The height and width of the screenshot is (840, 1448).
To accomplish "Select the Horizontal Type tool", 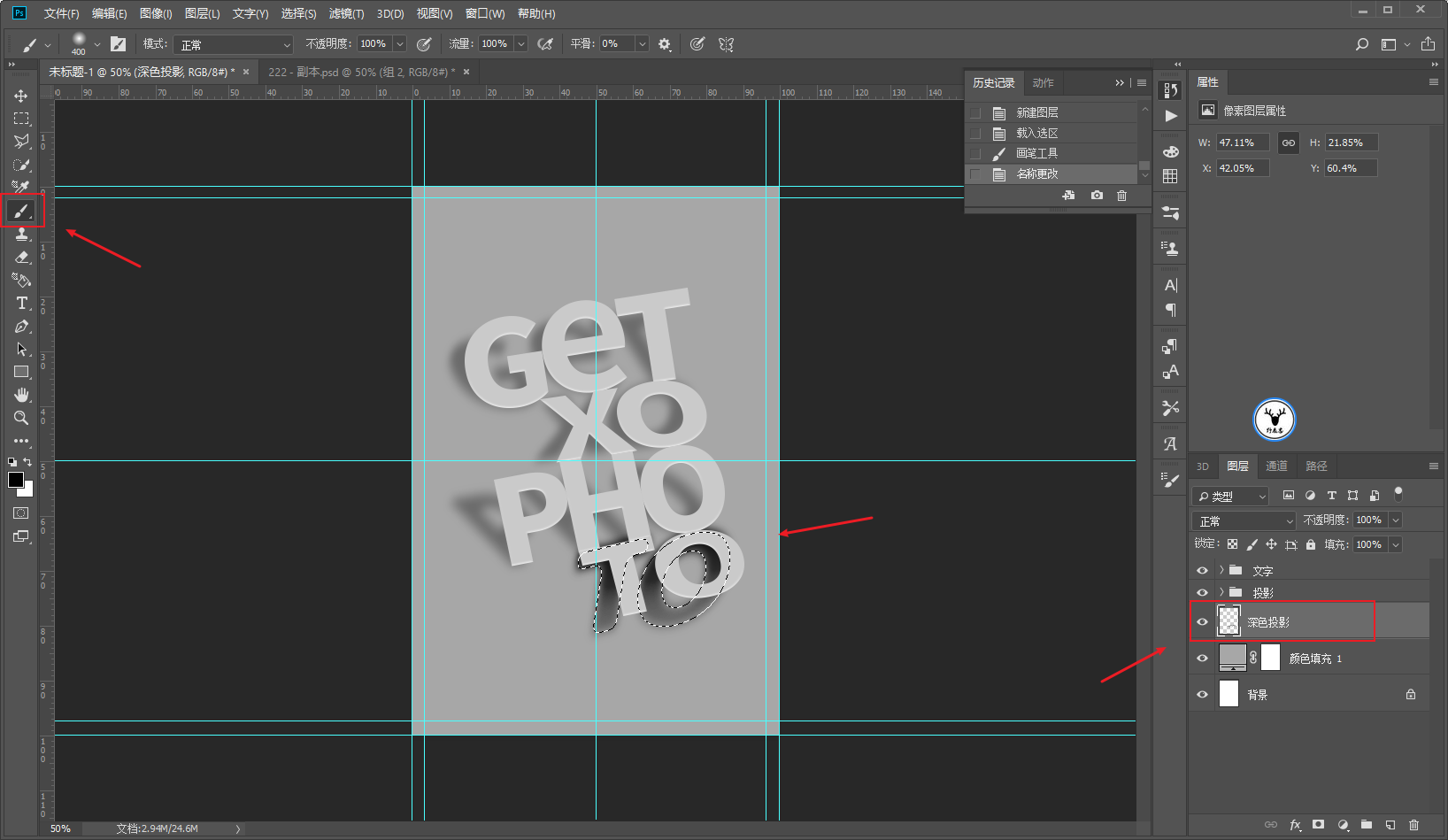I will point(21,303).
